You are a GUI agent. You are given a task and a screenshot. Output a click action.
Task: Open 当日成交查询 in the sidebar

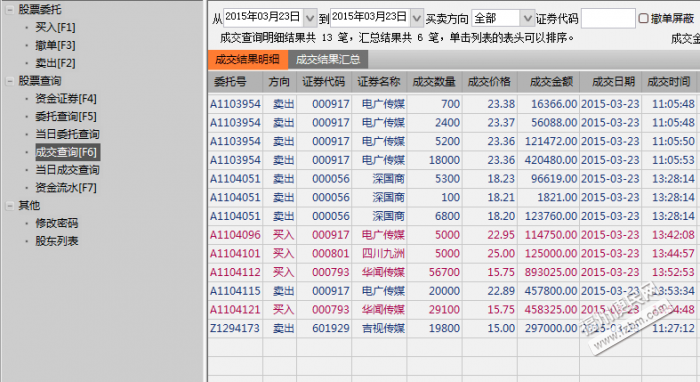pyautogui.click(x=67, y=170)
